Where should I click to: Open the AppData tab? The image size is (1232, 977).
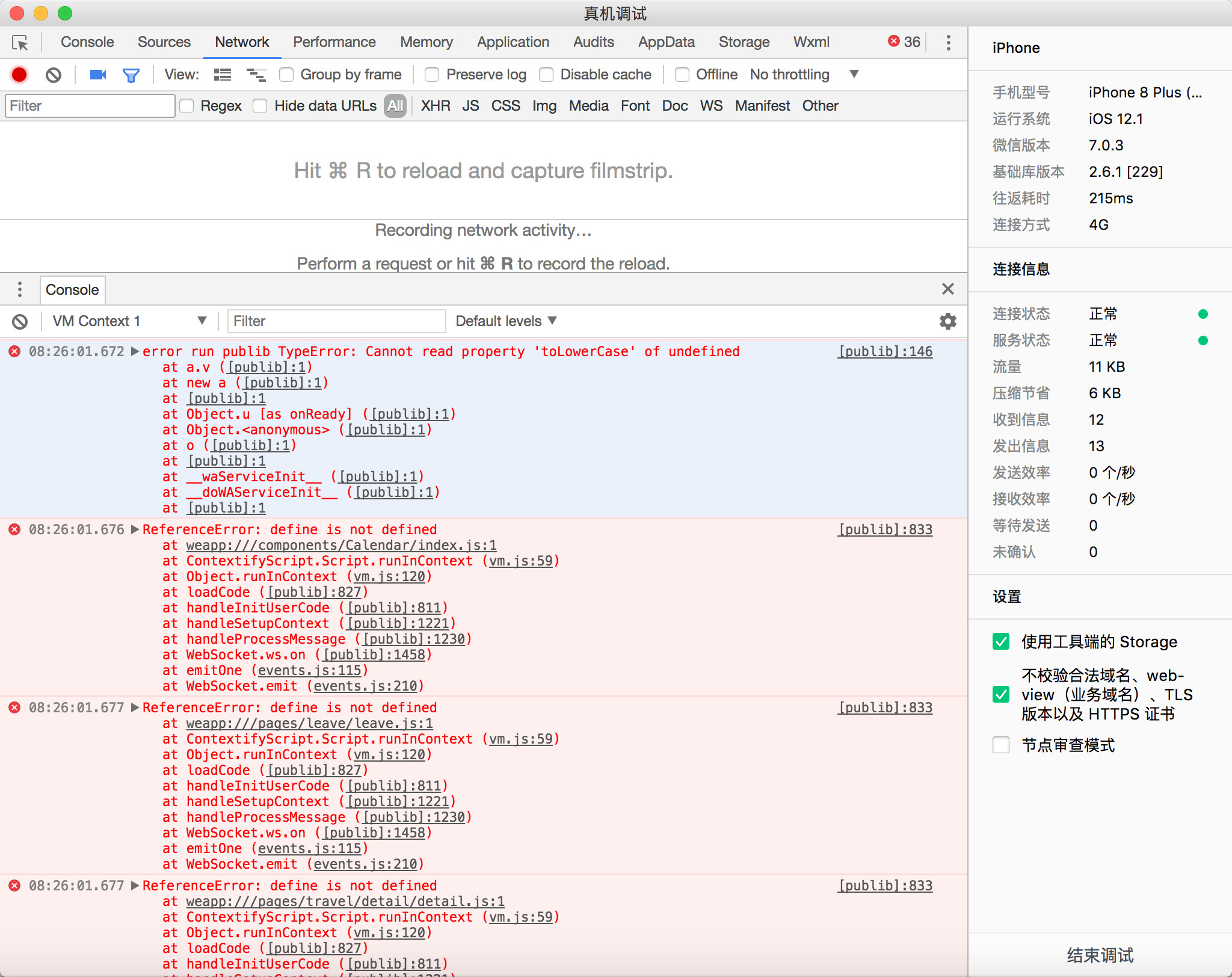[x=667, y=42]
